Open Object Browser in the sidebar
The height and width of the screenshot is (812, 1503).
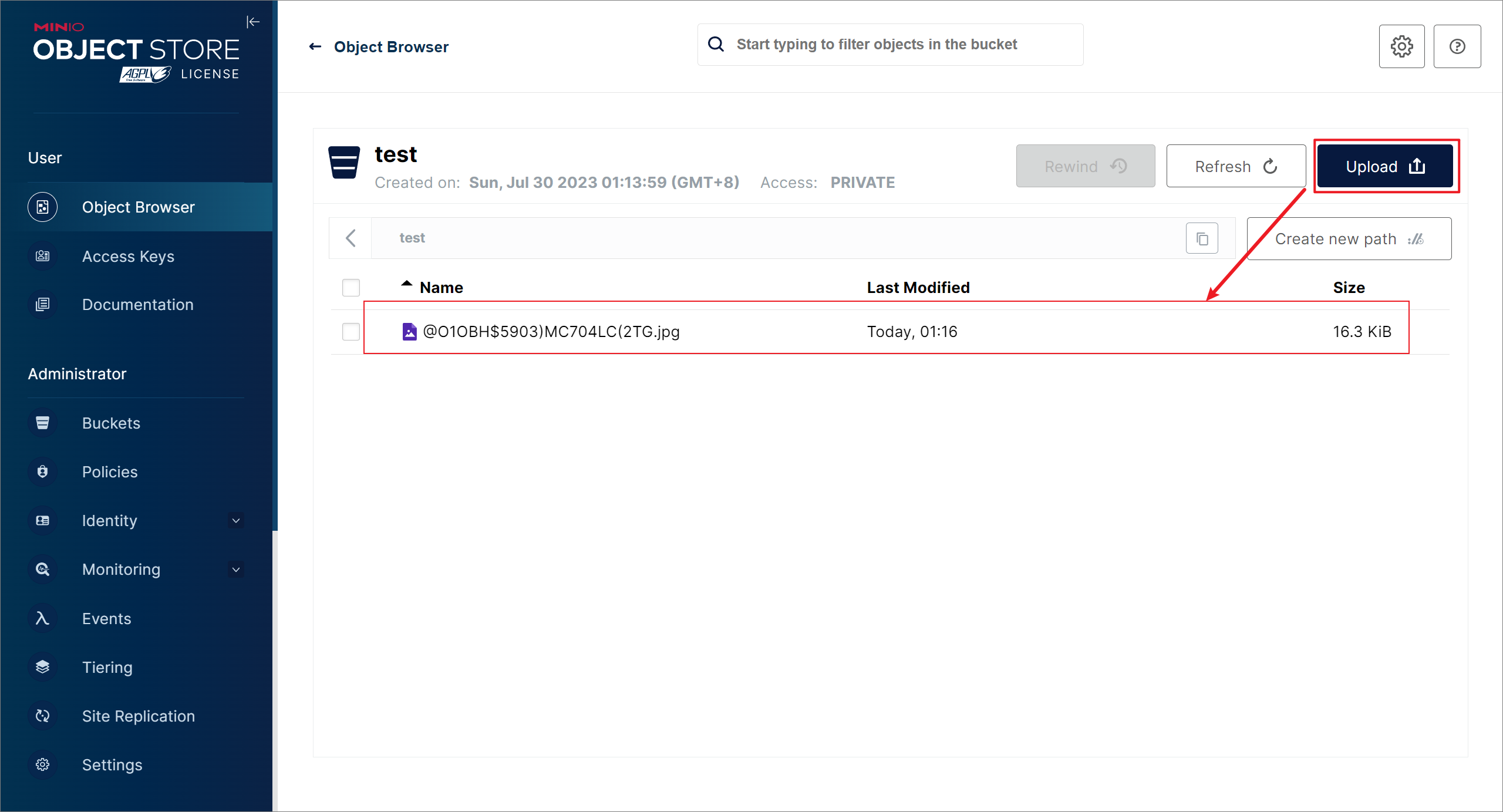139,207
